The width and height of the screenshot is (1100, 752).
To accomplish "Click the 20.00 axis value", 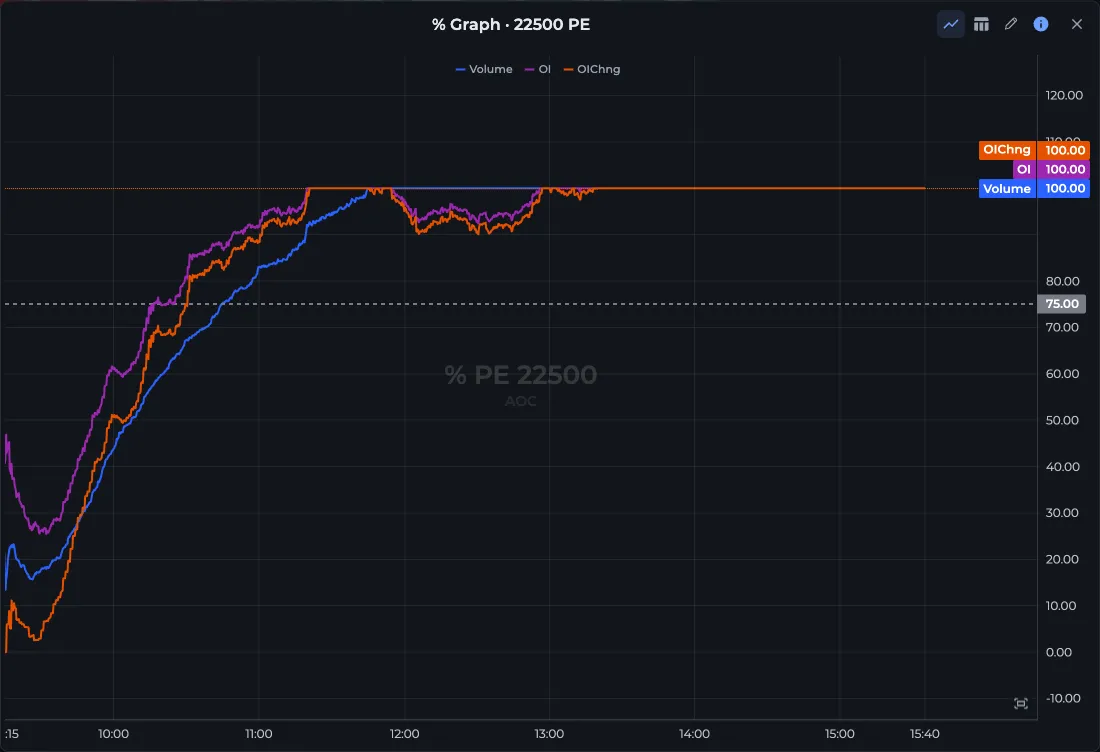I will [1063, 559].
